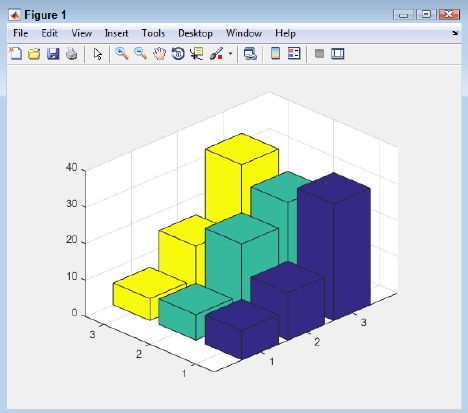Toggle the Edit Plot arrow tool

98,54
